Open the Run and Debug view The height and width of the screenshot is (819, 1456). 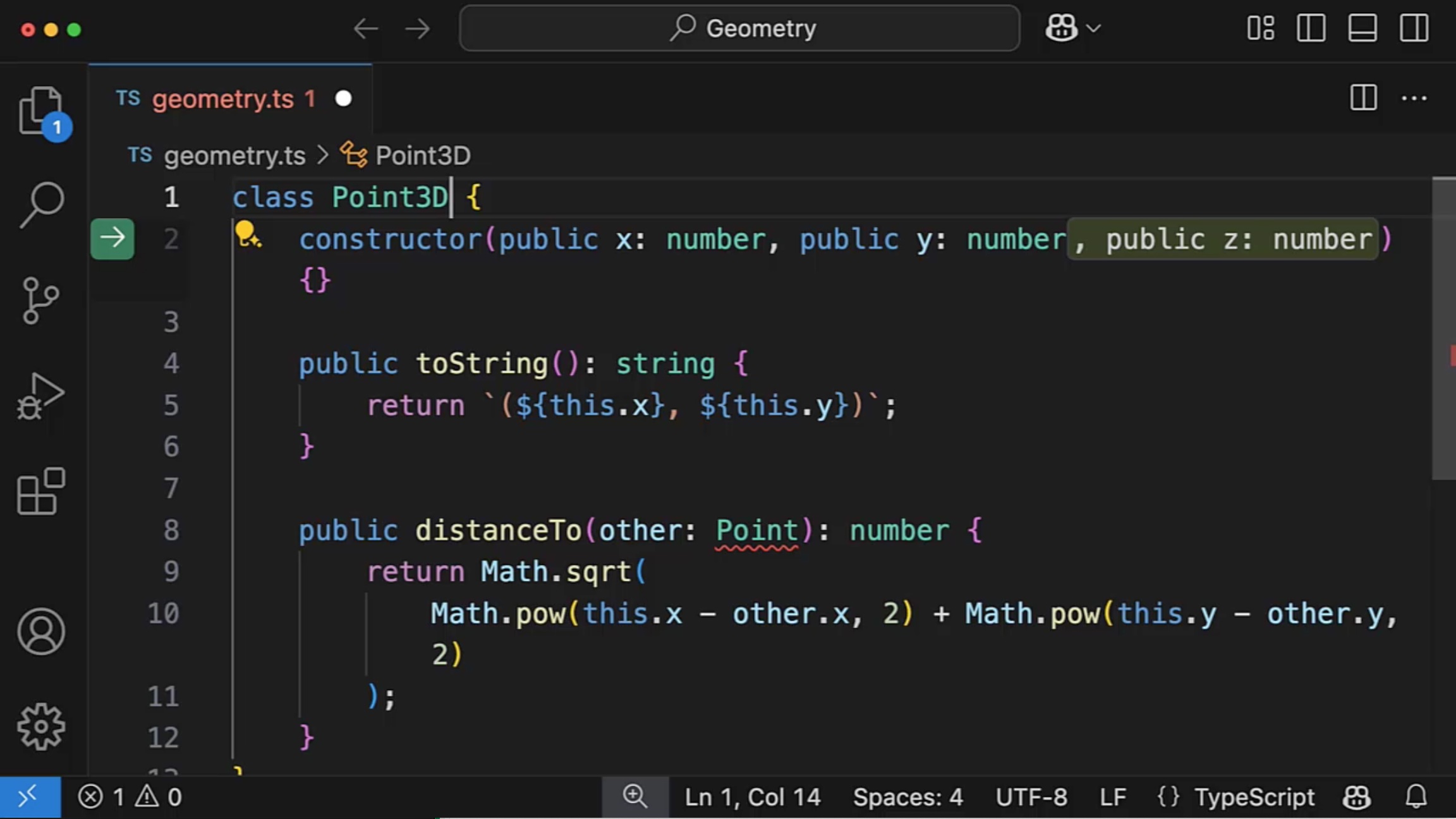click(x=40, y=396)
